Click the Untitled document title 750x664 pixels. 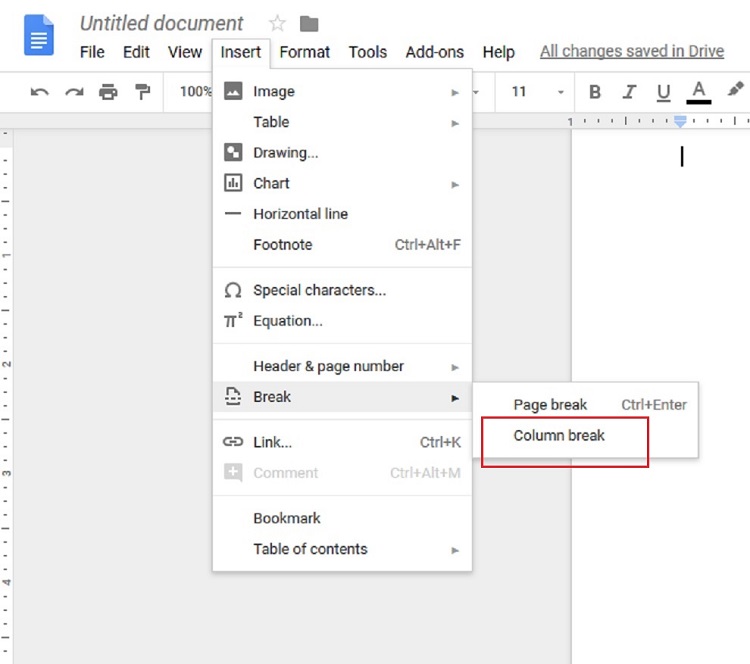tap(161, 23)
